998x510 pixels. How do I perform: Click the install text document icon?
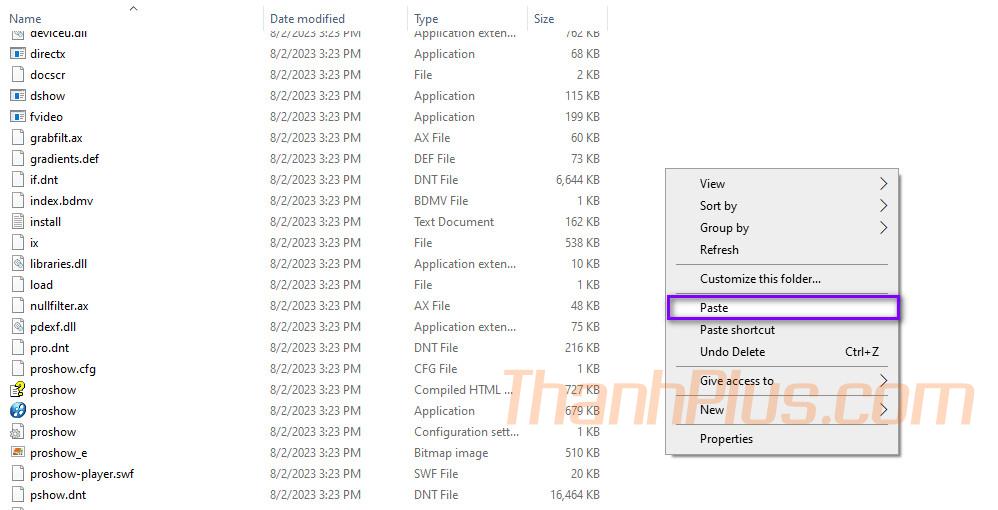(17, 222)
